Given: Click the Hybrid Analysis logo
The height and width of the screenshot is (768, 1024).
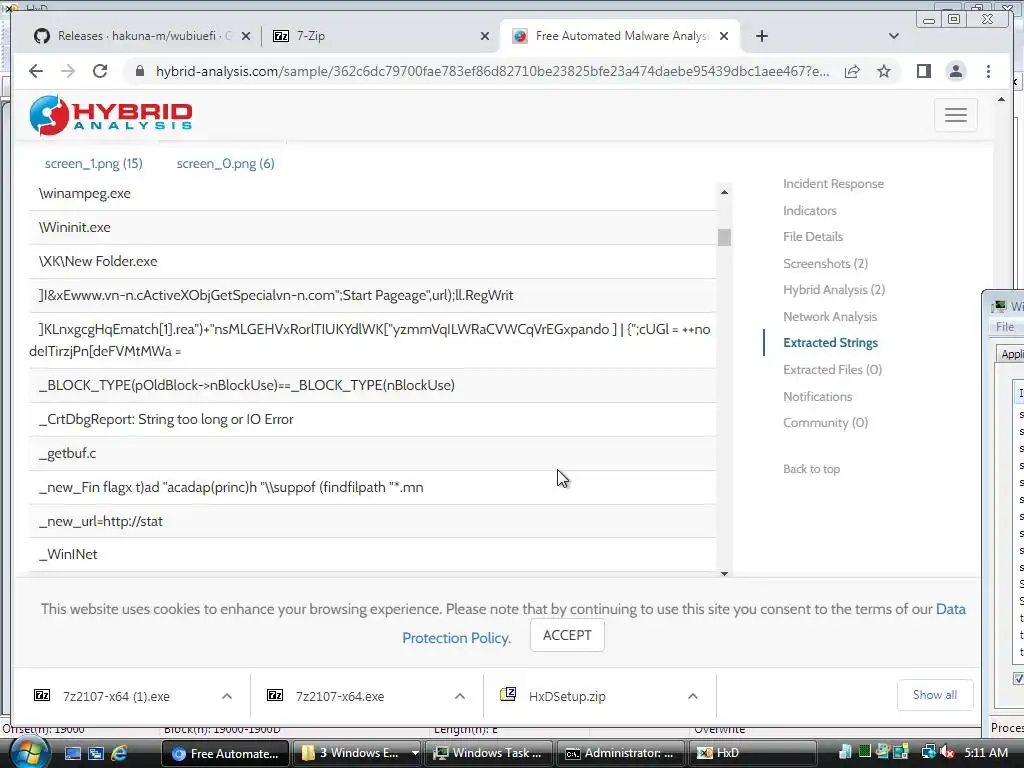Looking at the screenshot, I should [x=111, y=116].
